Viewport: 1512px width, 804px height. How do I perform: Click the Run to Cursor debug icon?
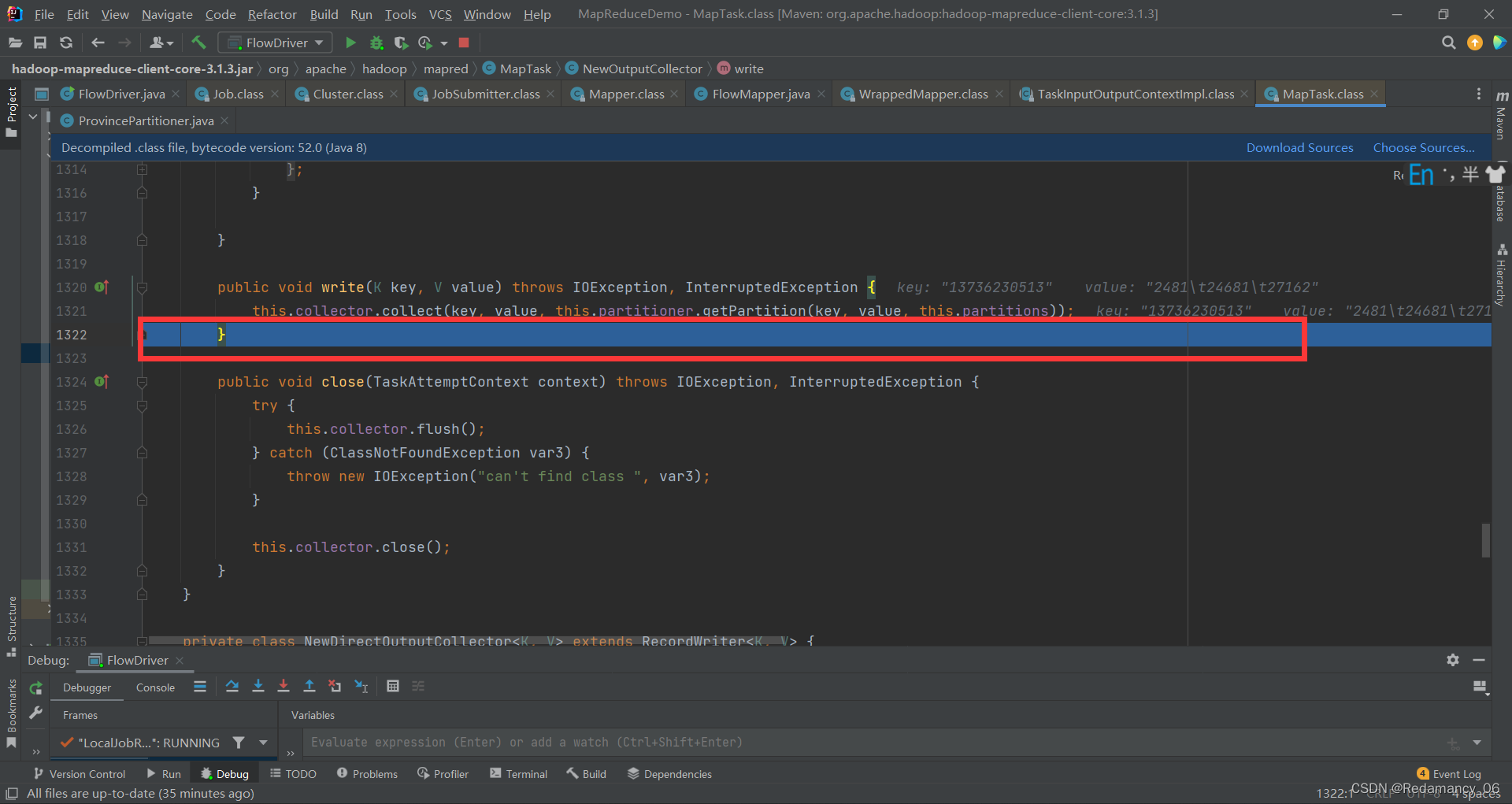pos(361,686)
